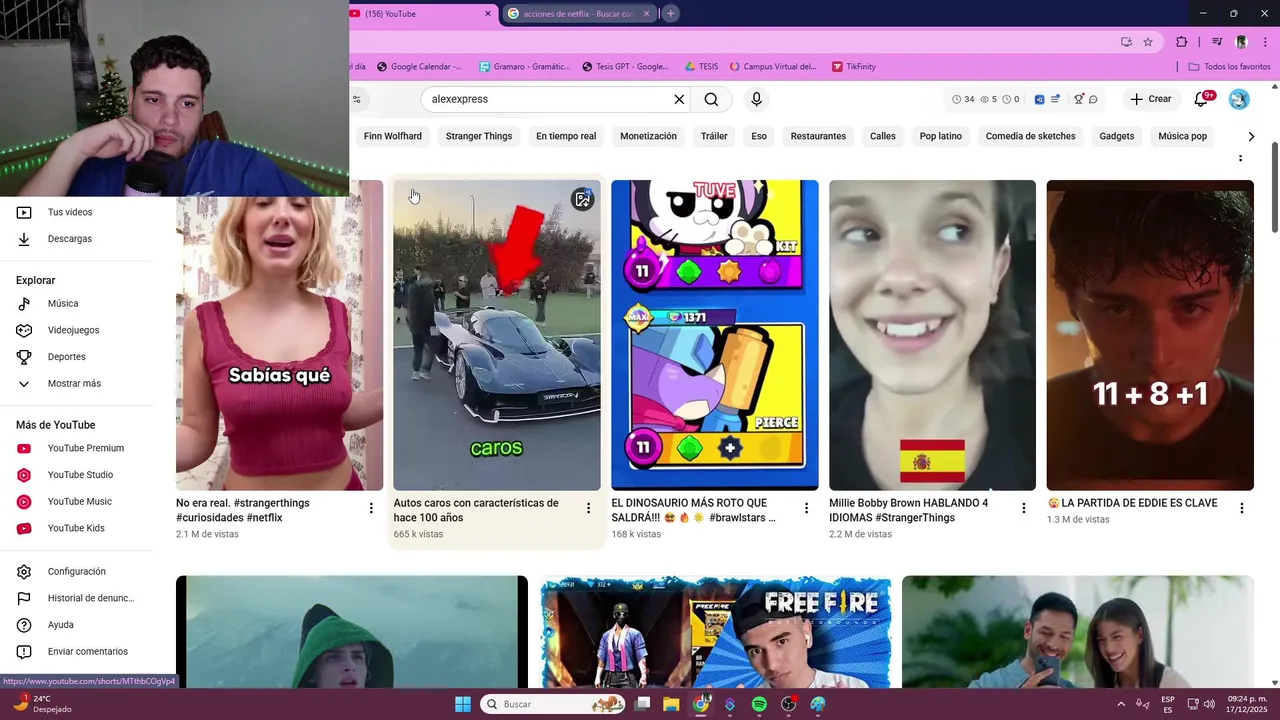Screen dimensions: 1280x720
Task: Play the FREE FIRE video thumbnail
Action: point(715,632)
